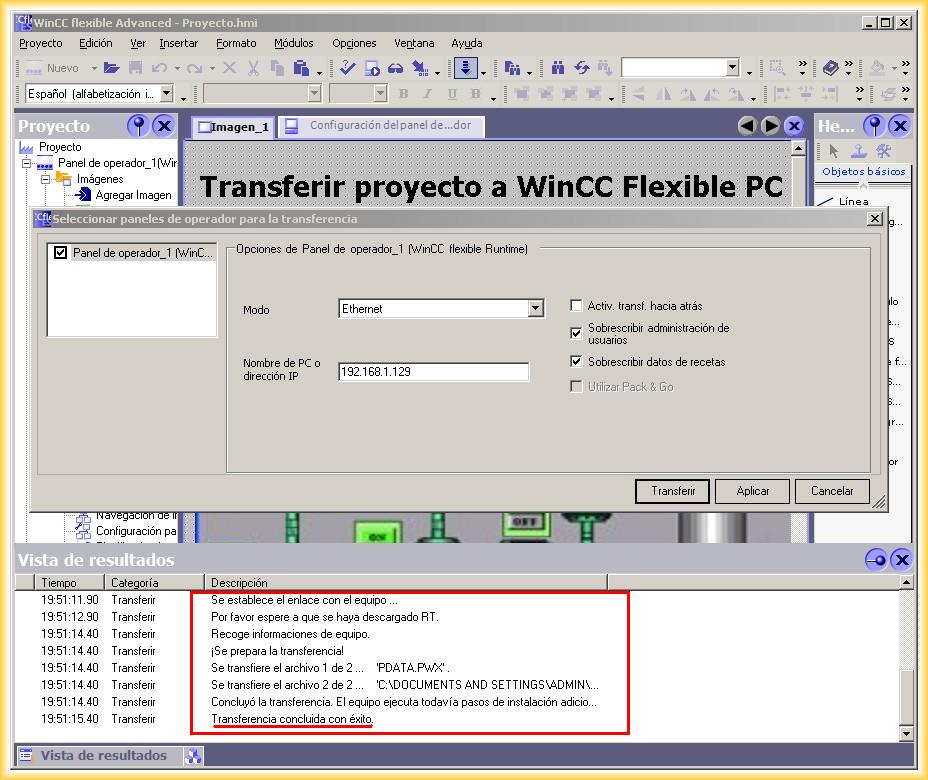This screenshot has height=780, width=928.
Task: Collapse the Imágenes tree node
Action: [45, 179]
